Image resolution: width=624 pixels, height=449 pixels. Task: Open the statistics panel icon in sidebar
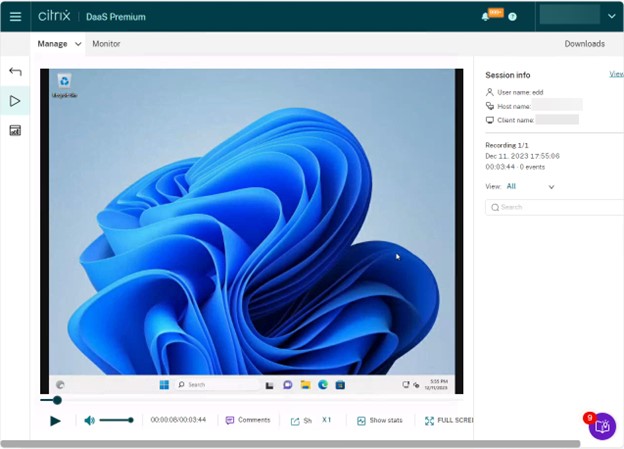15,130
